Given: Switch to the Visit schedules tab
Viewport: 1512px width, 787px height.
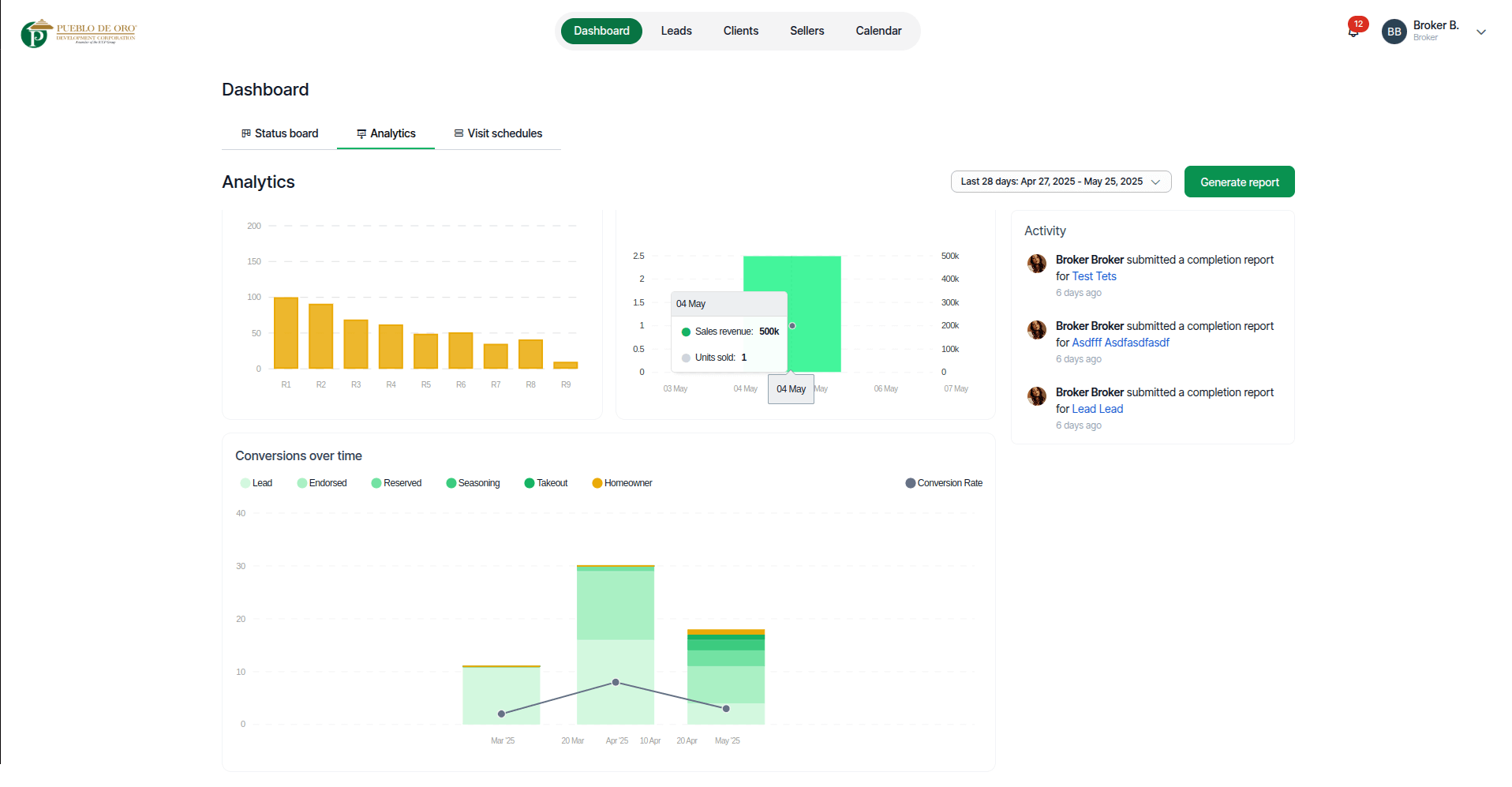Looking at the screenshot, I should pos(497,133).
